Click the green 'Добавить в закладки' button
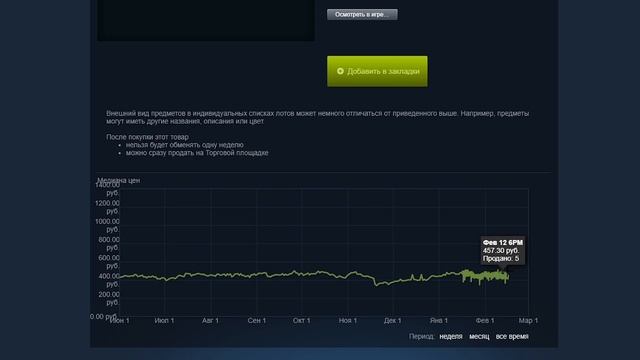Screen dimensions: 640x360 377,71
